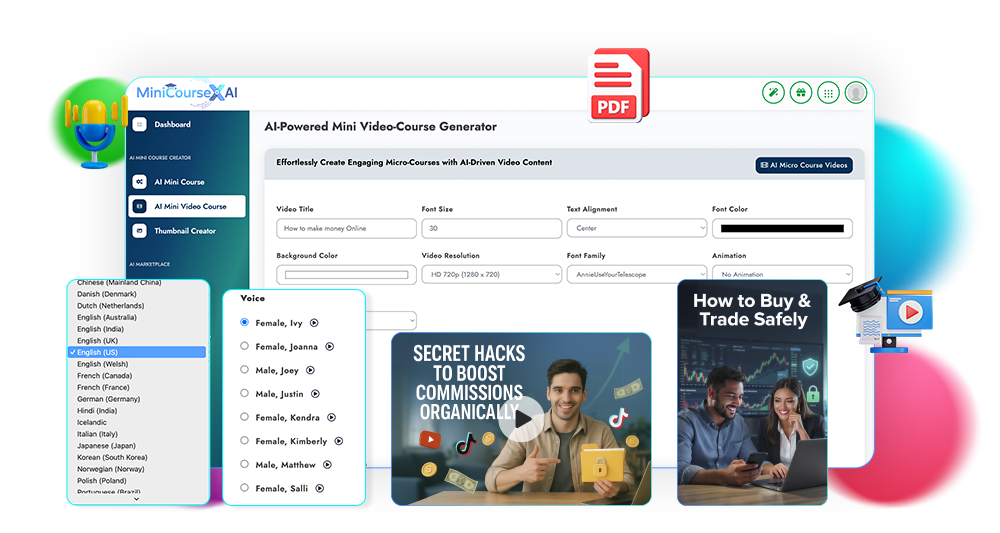Choose English (UK) from language list
The width and height of the screenshot is (1000, 533).
coord(98,341)
